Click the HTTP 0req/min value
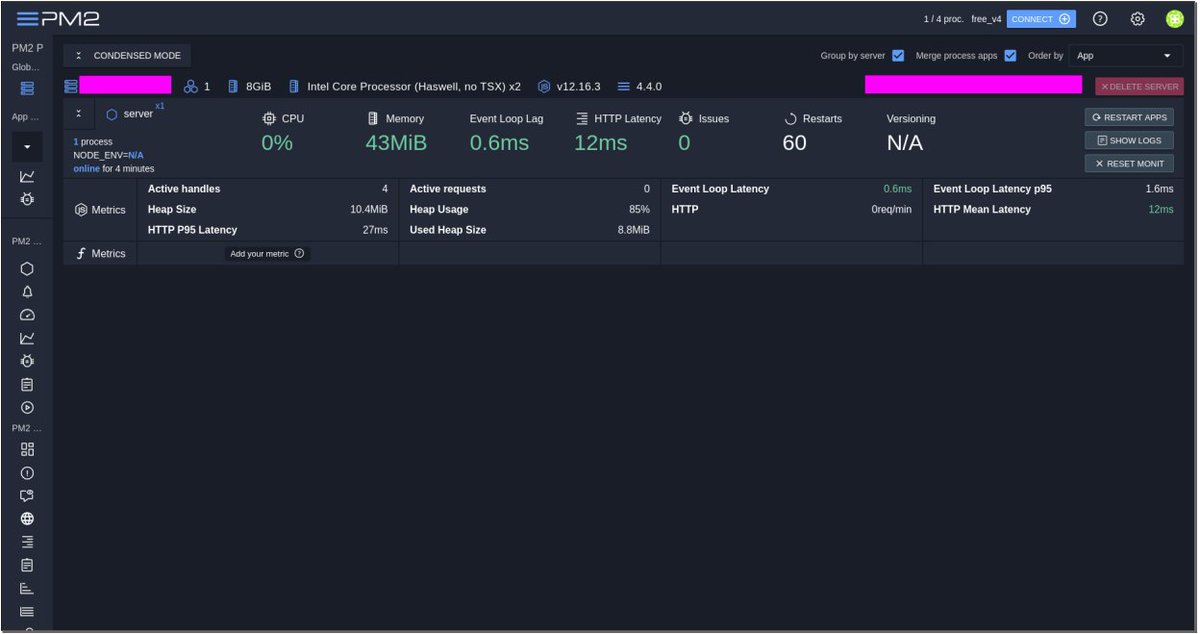 (892, 210)
